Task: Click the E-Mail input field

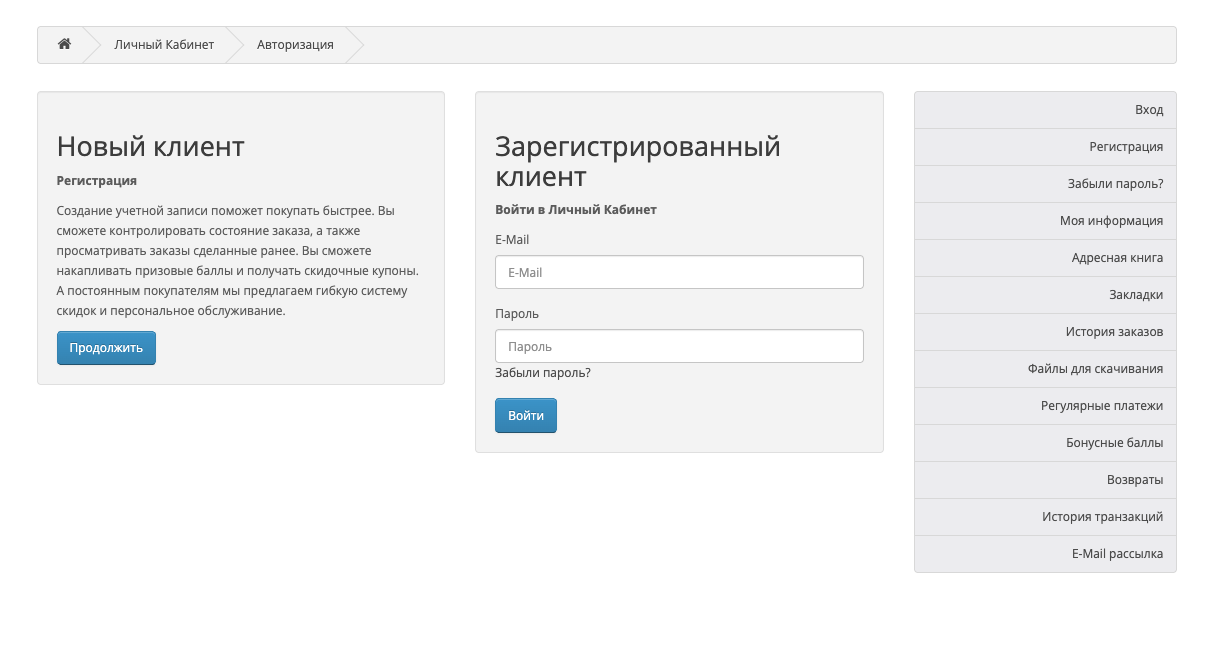Action: (x=679, y=272)
